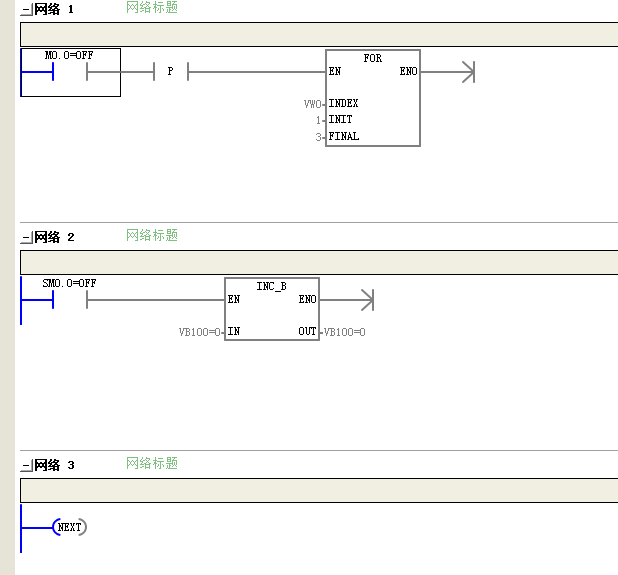Click the EN input label of FOR box
The image size is (618, 575).
[x=335, y=71]
